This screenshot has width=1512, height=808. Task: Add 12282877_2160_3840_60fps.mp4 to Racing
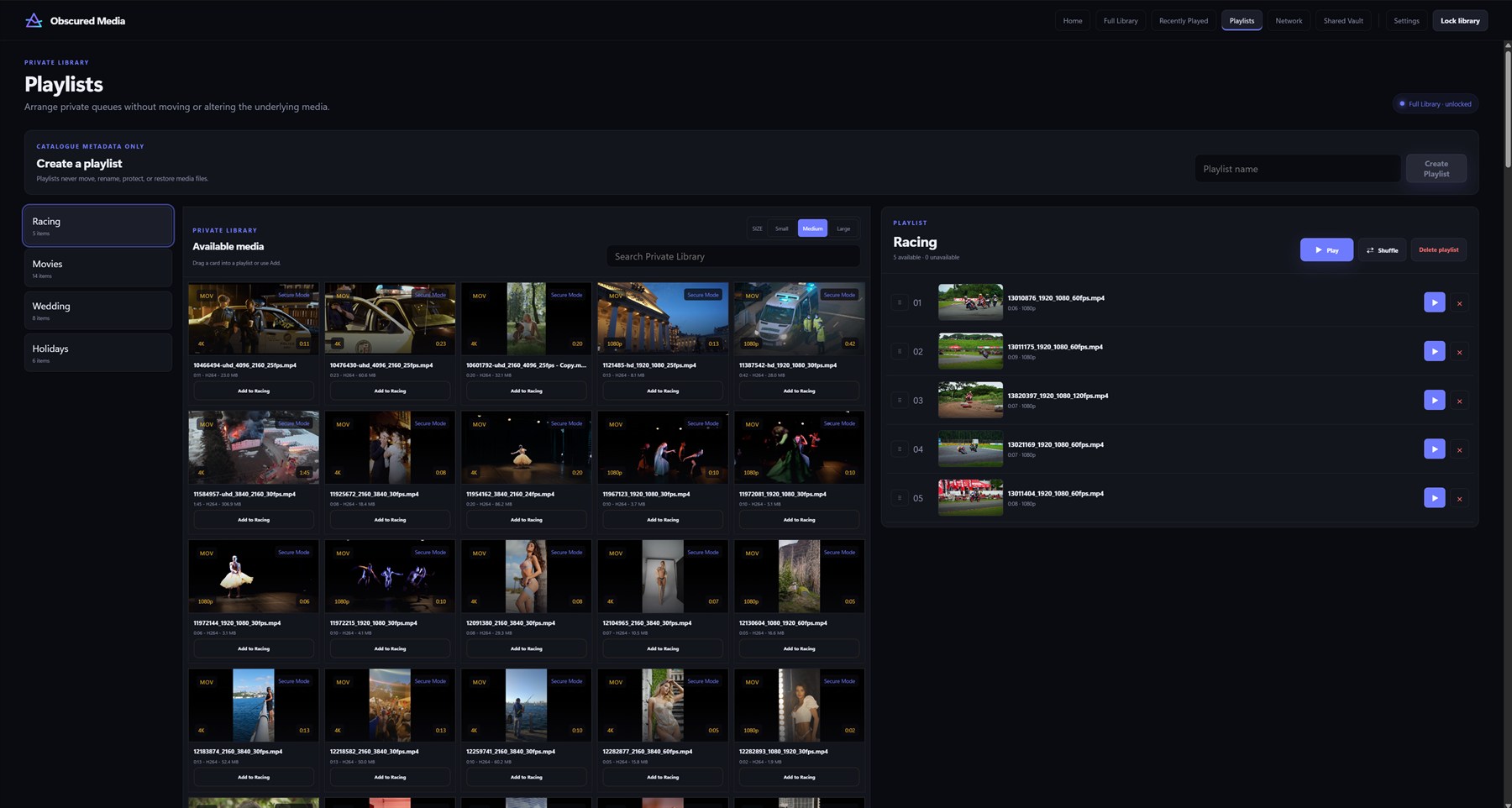(x=663, y=777)
